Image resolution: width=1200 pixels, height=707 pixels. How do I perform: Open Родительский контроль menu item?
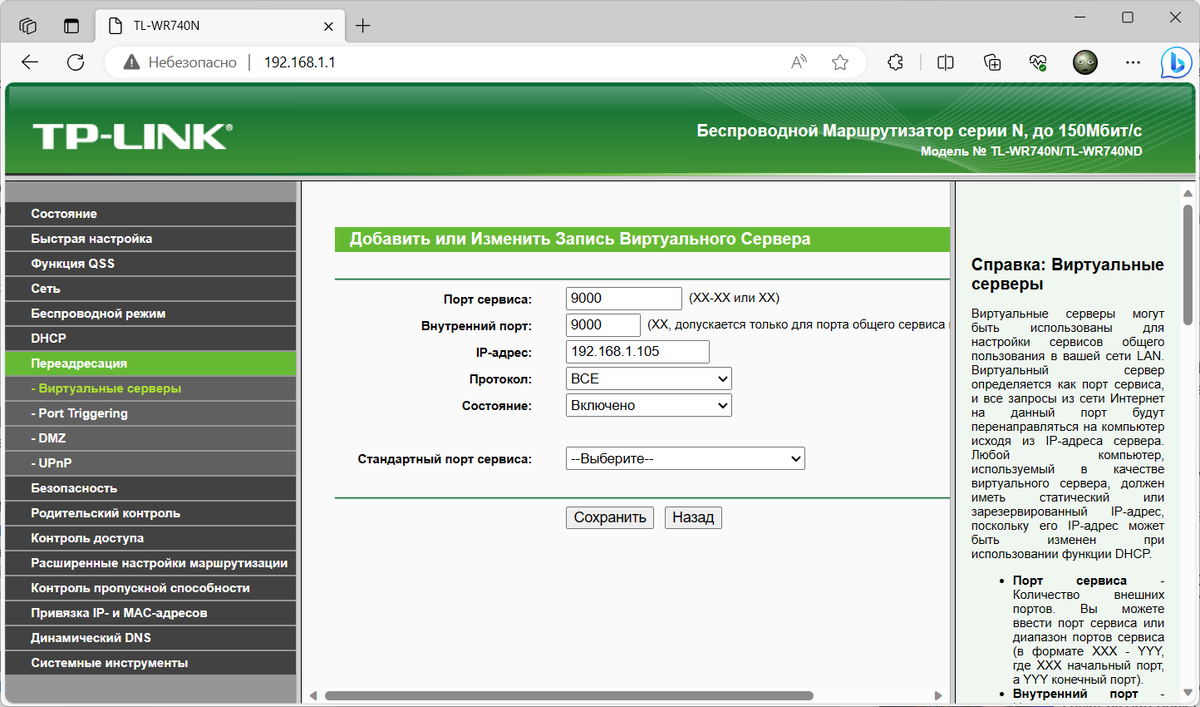pos(151,514)
